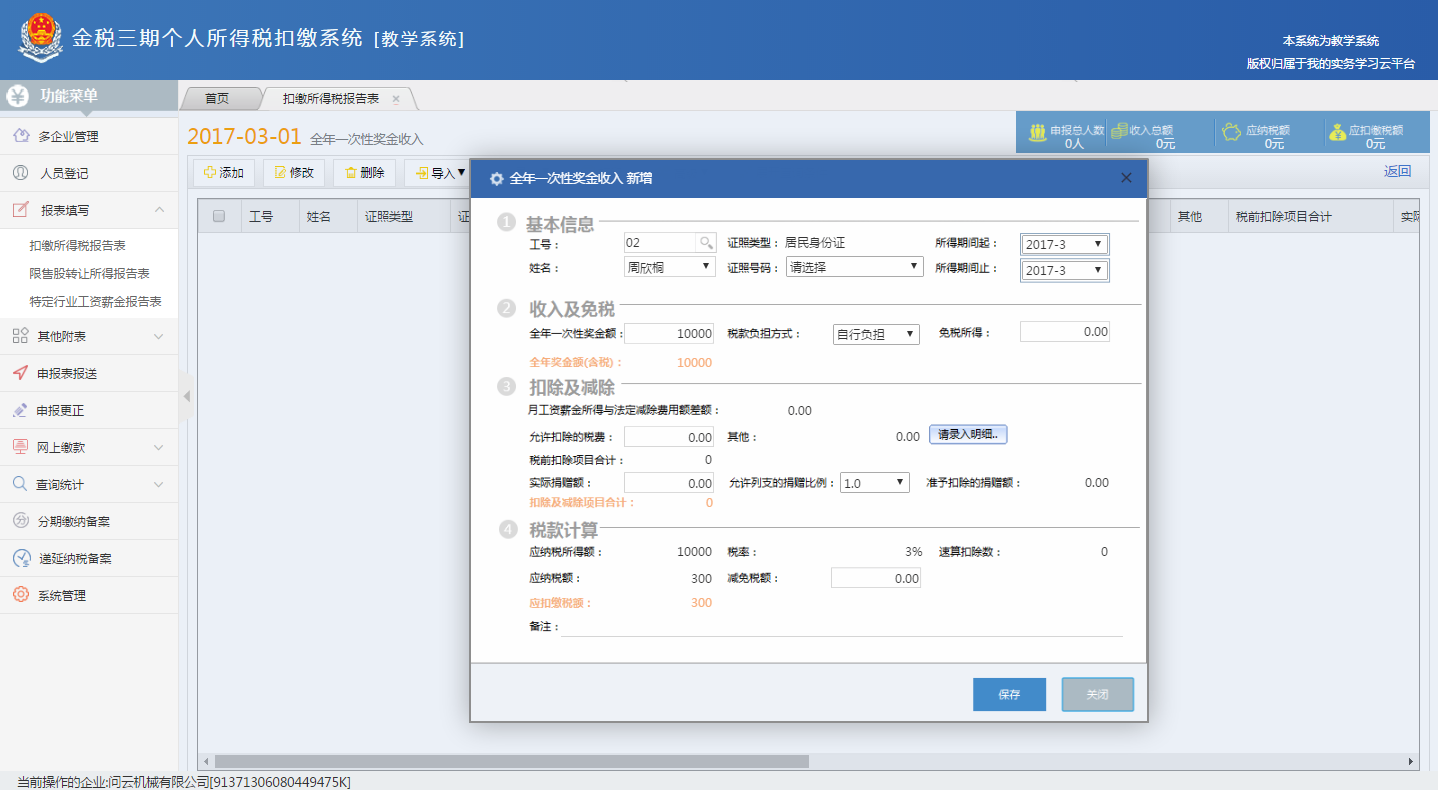Click the 其他附表 grid icon

pos(20,336)
